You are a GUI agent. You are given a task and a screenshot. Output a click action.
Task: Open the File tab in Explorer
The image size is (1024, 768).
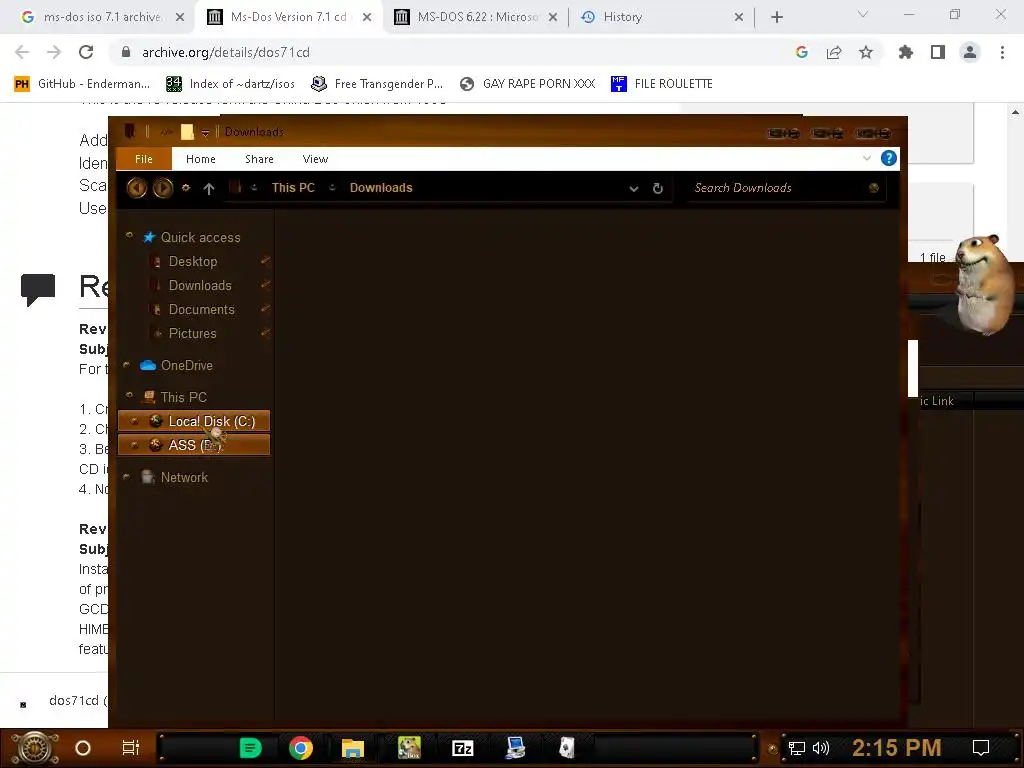(x=144, y=159)
